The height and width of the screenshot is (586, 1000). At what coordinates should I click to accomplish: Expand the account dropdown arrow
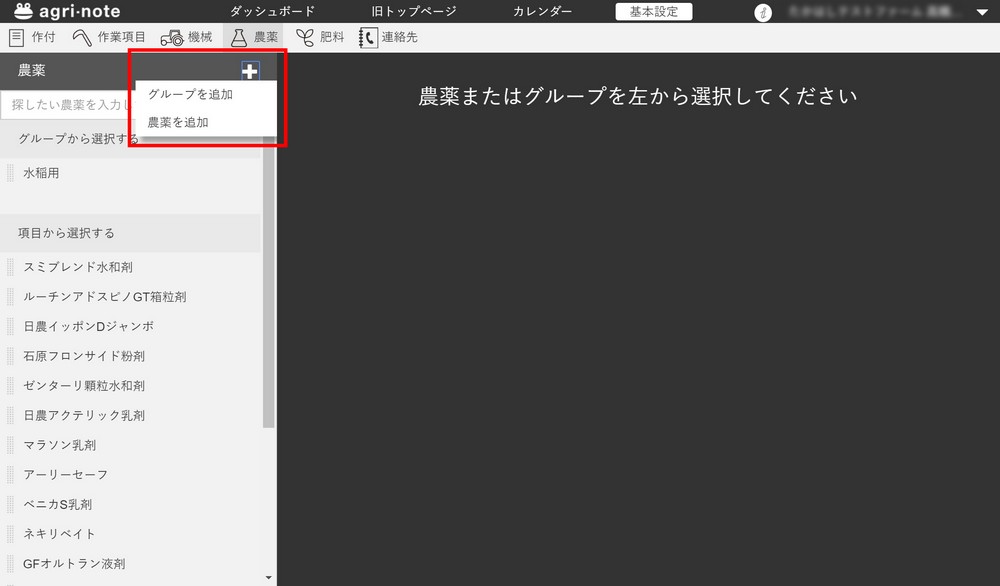pos(981,13)
